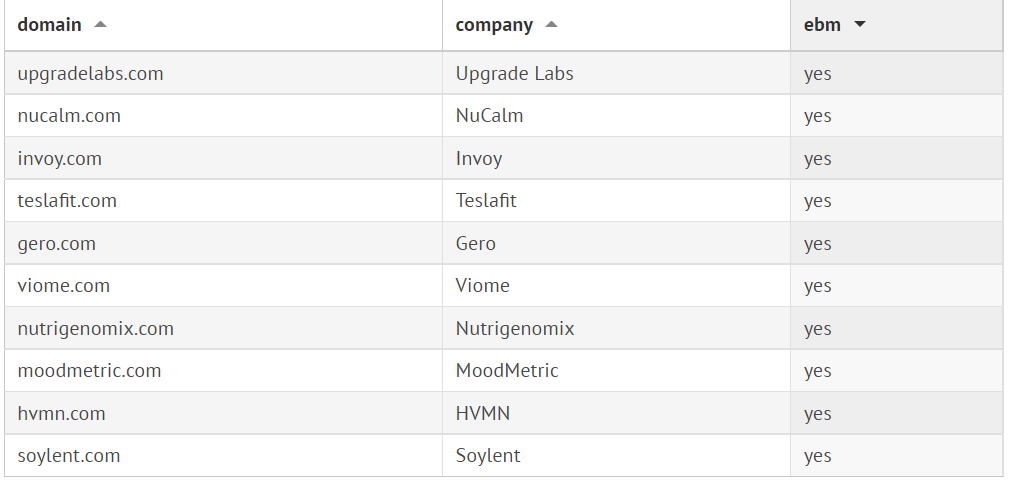The width and height of the screenshot is (1010, 483).
Task: Select the Nutrigenomix company cell
Action: click(x=515, y=329)
